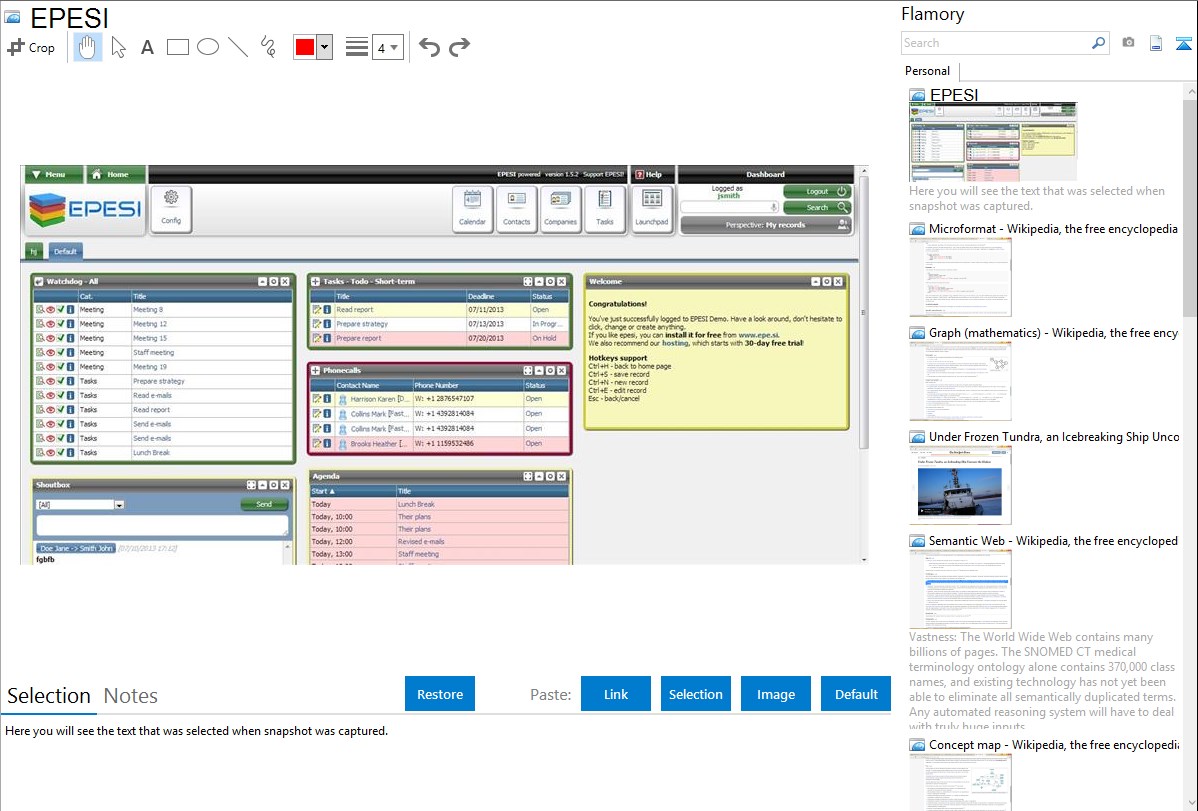Select the Crop tool
The image size is (1198, 811).
click(x=31, y=47)
